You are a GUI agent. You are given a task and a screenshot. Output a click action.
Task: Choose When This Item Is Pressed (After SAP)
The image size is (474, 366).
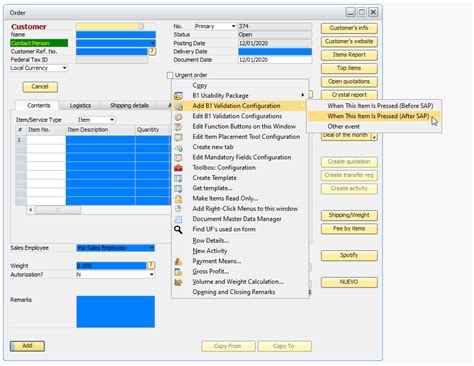click(378, 116)
